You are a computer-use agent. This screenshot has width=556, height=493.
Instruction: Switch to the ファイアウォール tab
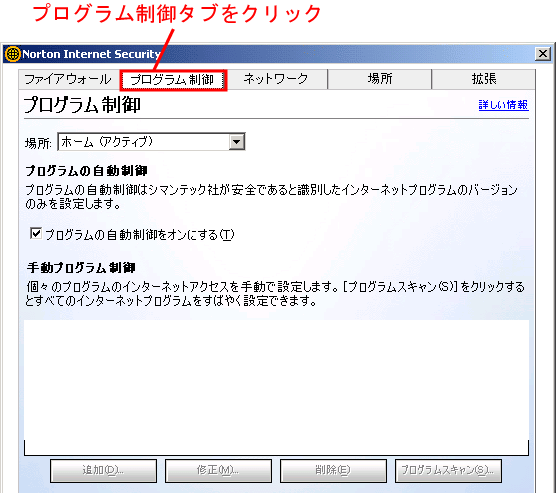click(x=68, y=79)
